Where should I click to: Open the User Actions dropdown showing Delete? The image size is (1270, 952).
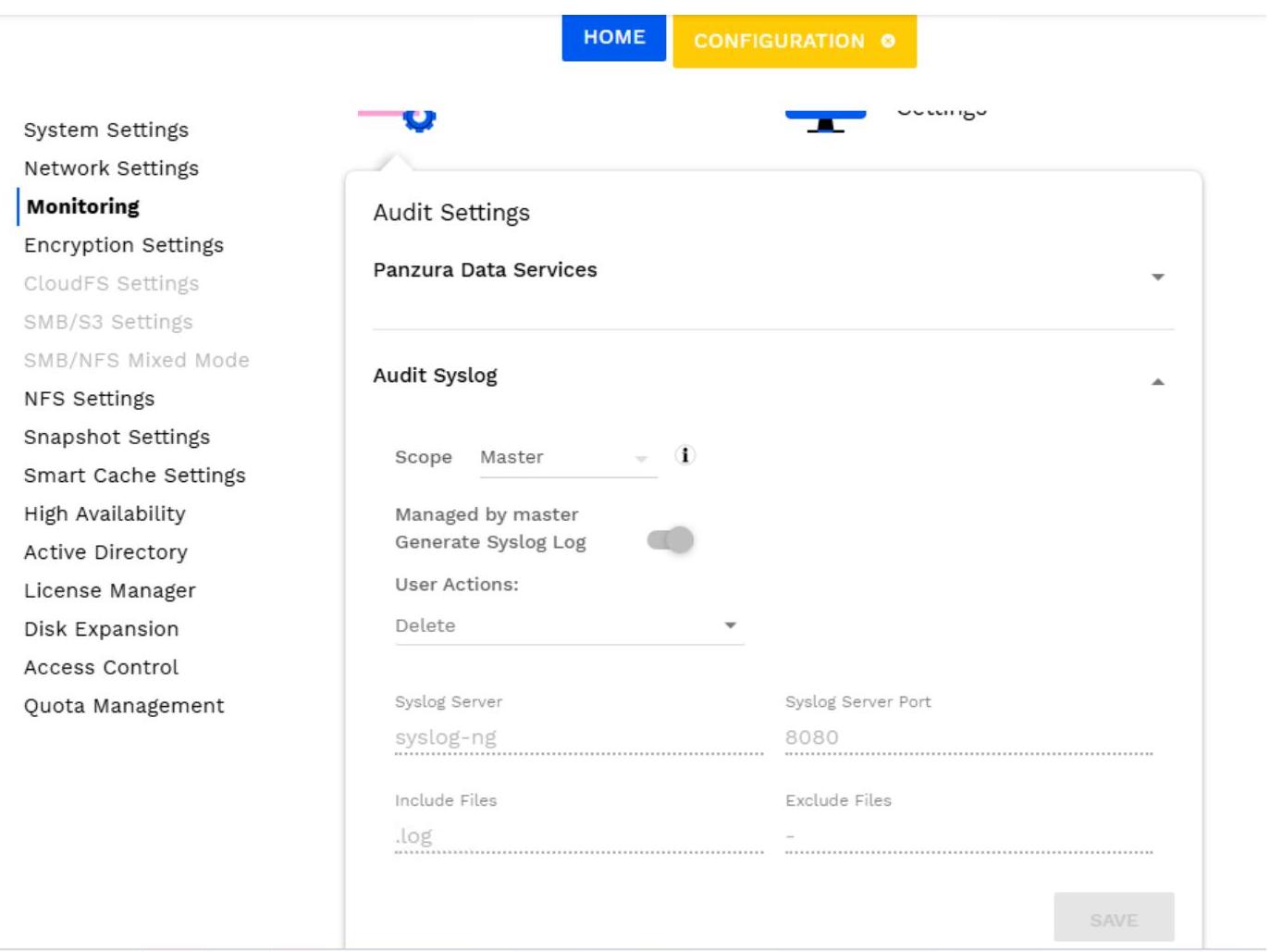569,625
